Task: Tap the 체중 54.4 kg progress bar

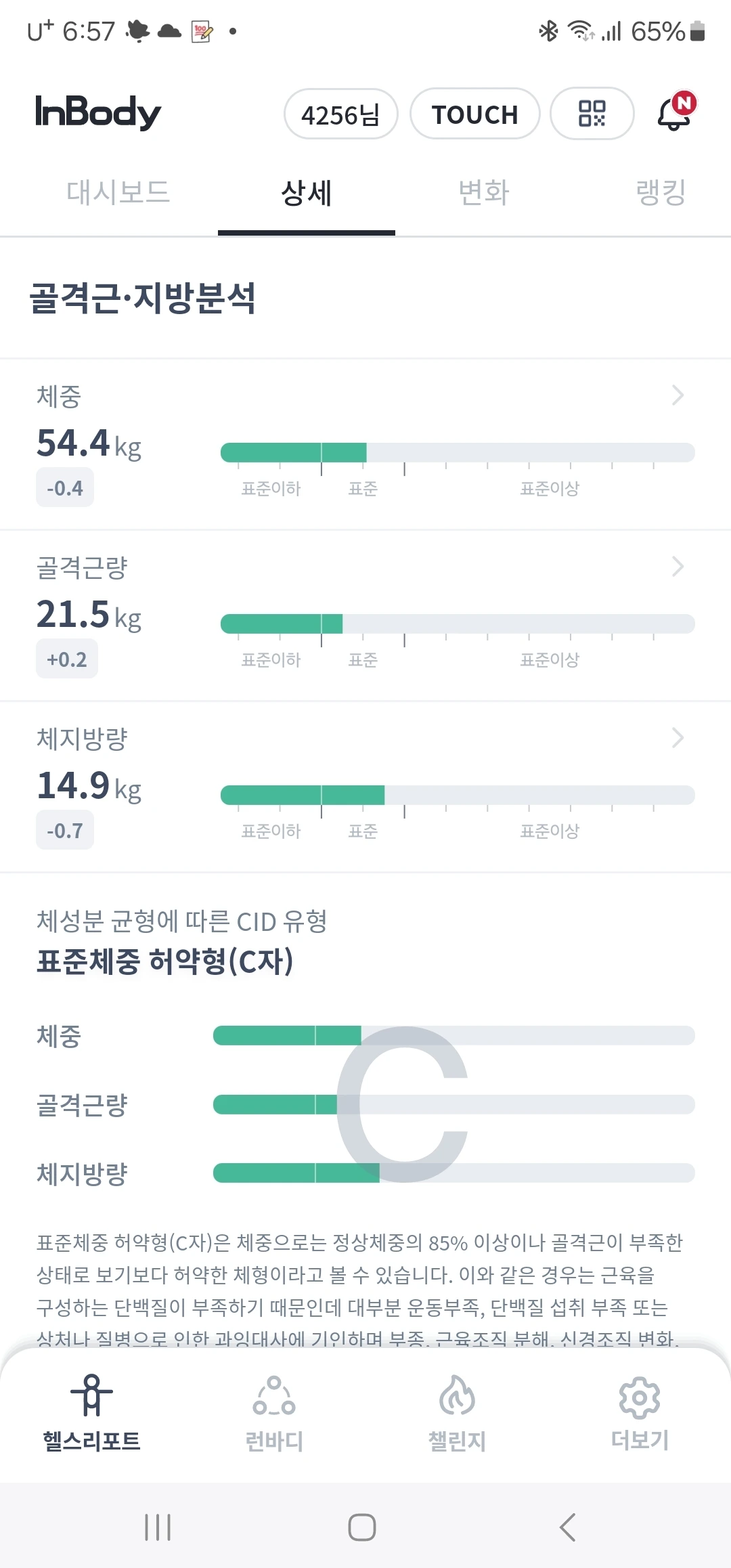Action: click(458, 452)
